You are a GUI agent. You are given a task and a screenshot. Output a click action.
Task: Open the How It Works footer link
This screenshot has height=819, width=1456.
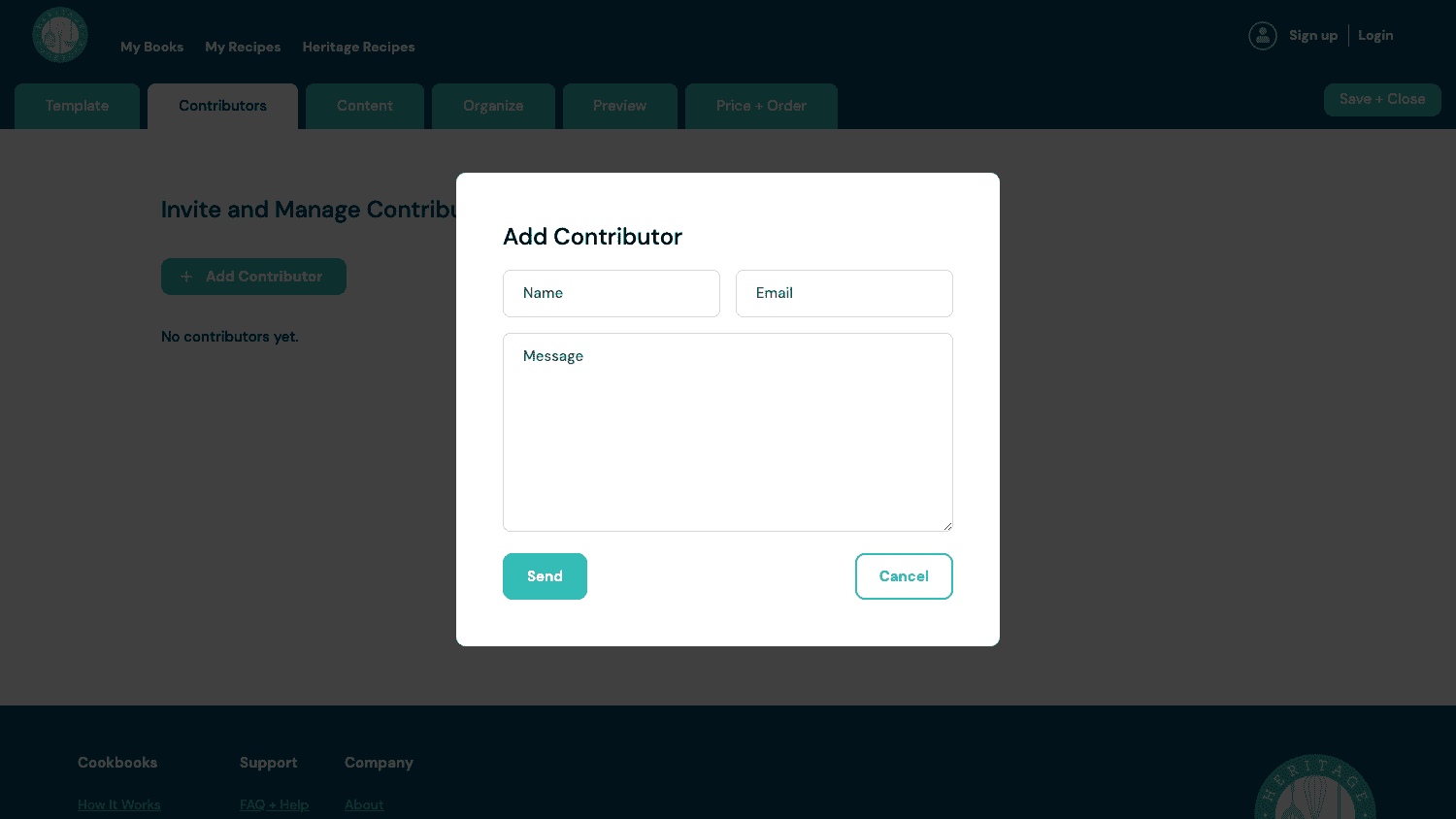[118, 804]
